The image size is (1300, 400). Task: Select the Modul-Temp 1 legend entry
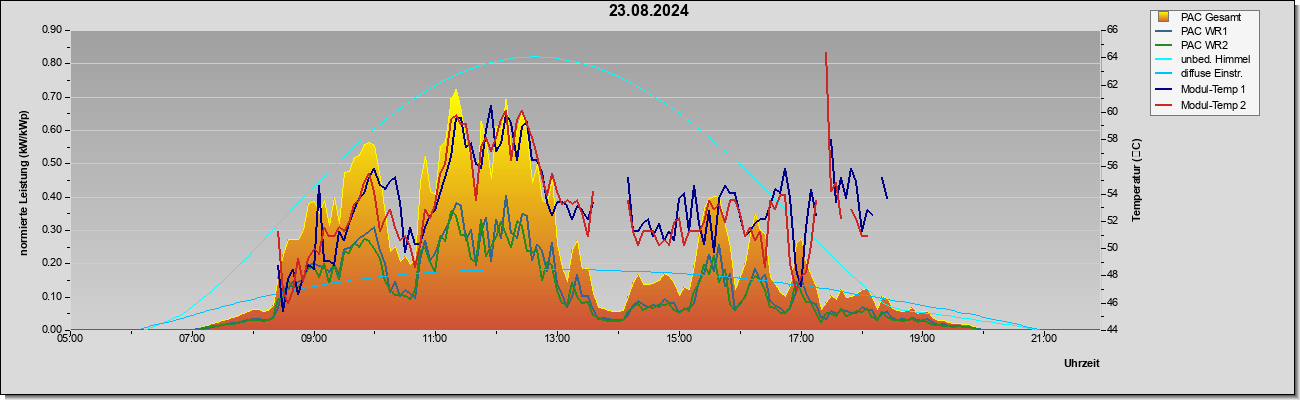[1201, 90]
